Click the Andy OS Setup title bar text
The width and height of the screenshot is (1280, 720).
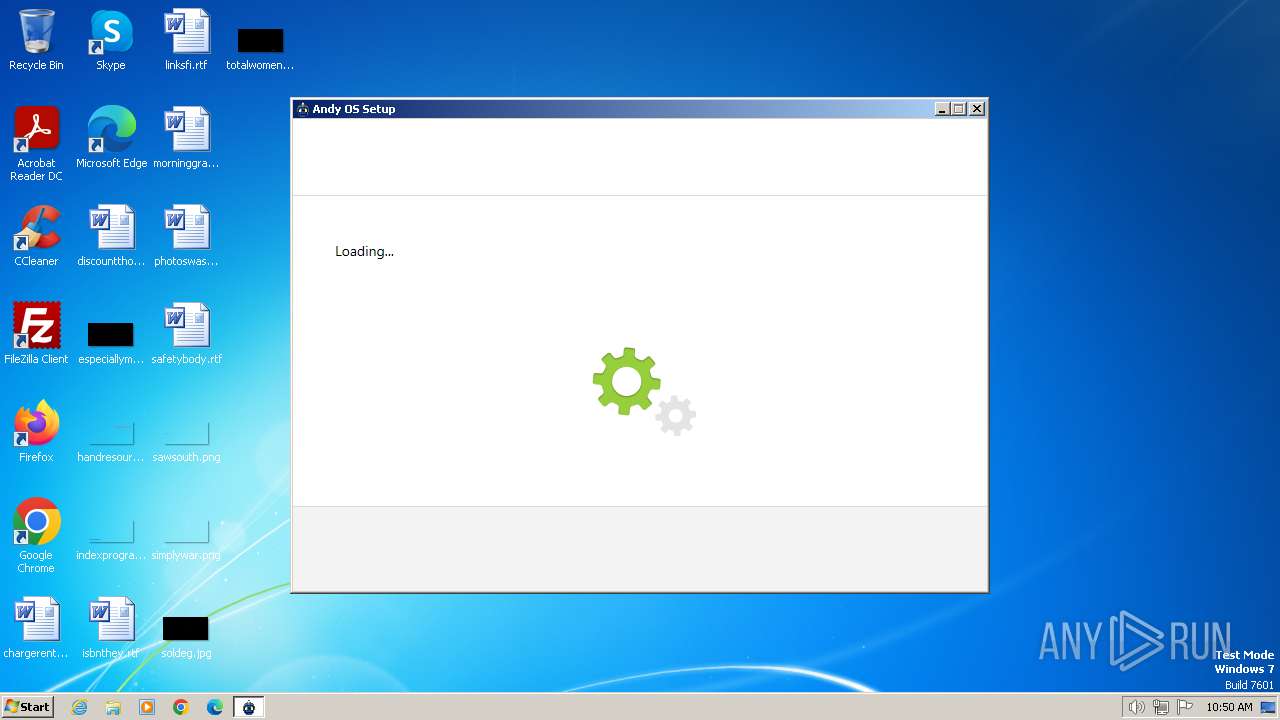click(x=354, y=109)
